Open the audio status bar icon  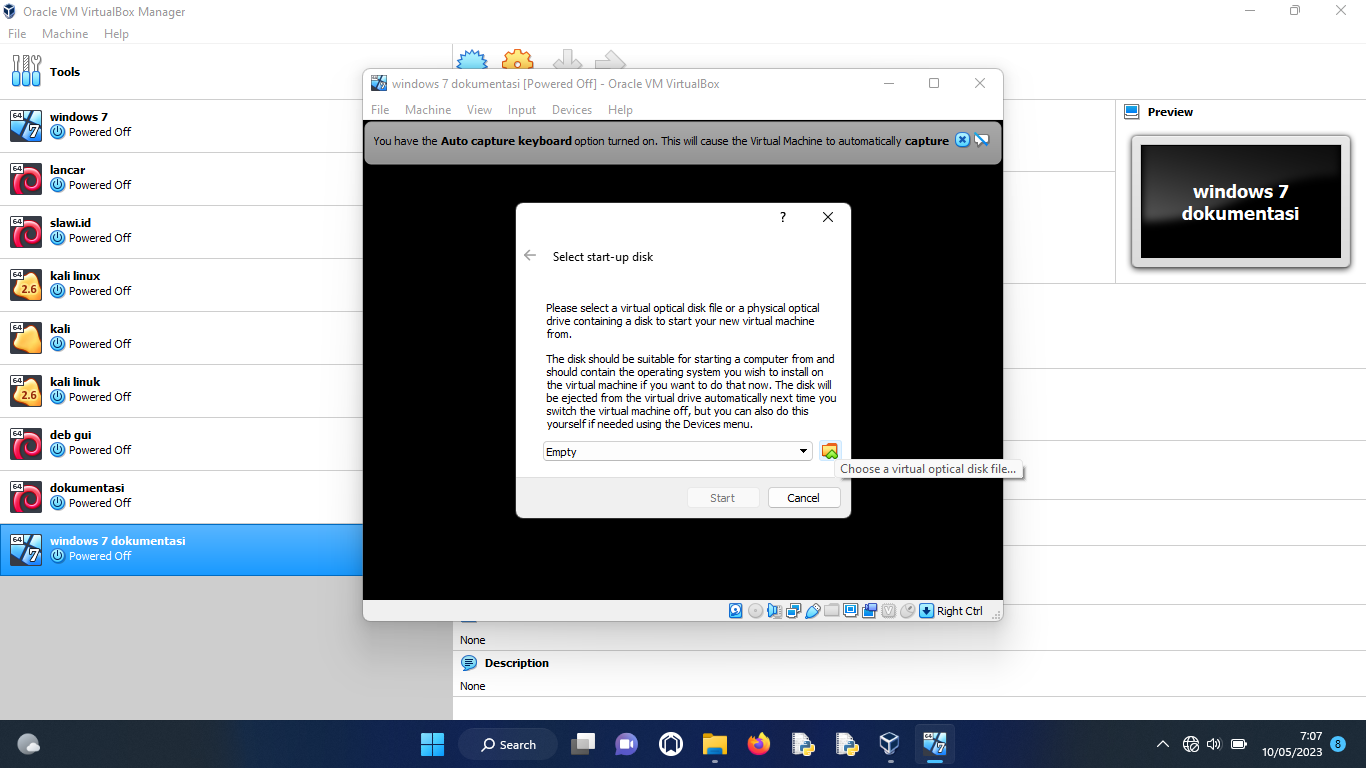[x=775, y=611]
